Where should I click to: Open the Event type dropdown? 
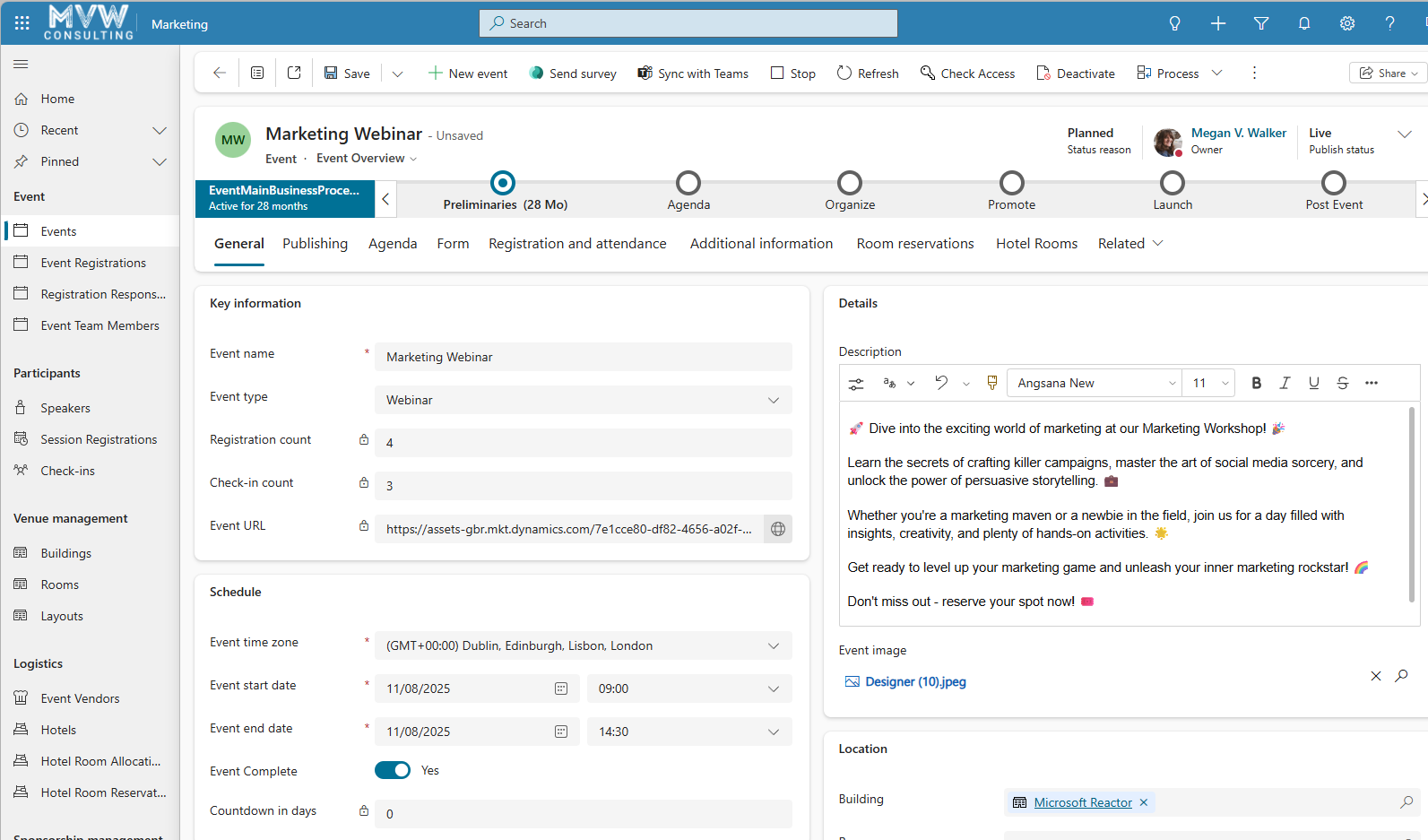(583, 400)
